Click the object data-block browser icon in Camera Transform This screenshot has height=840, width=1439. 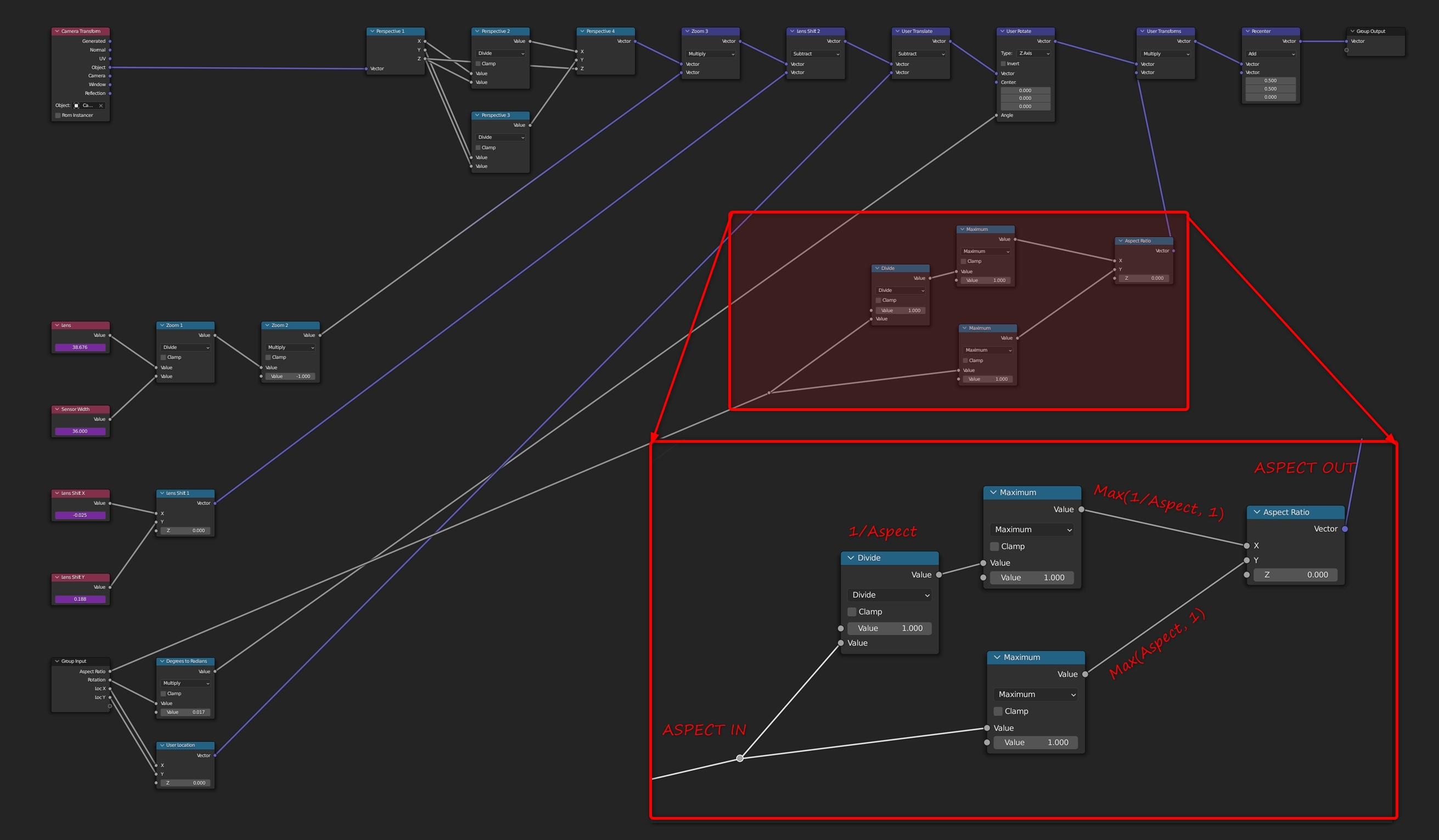76,105
